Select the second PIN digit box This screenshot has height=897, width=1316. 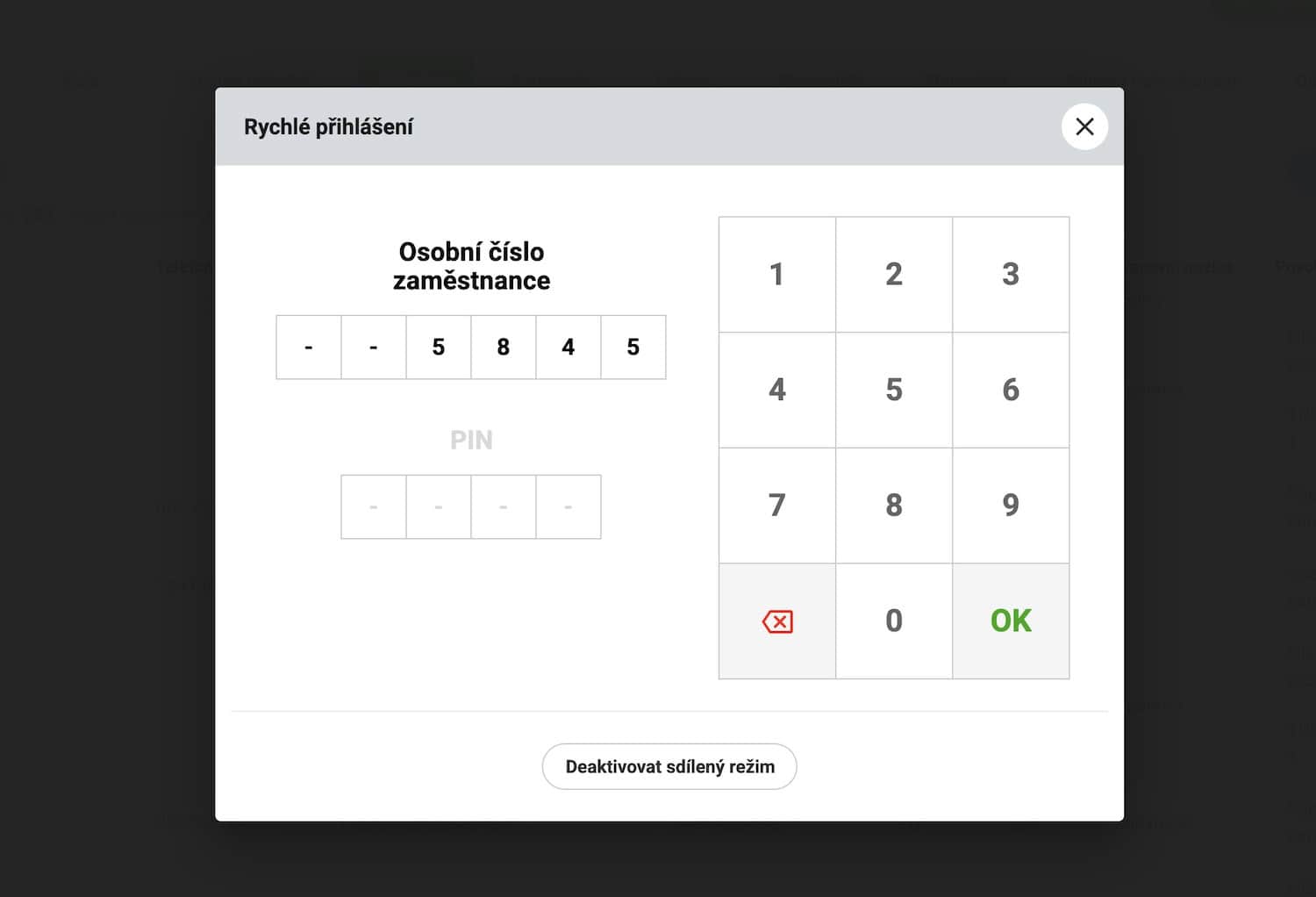coord(439,507)
